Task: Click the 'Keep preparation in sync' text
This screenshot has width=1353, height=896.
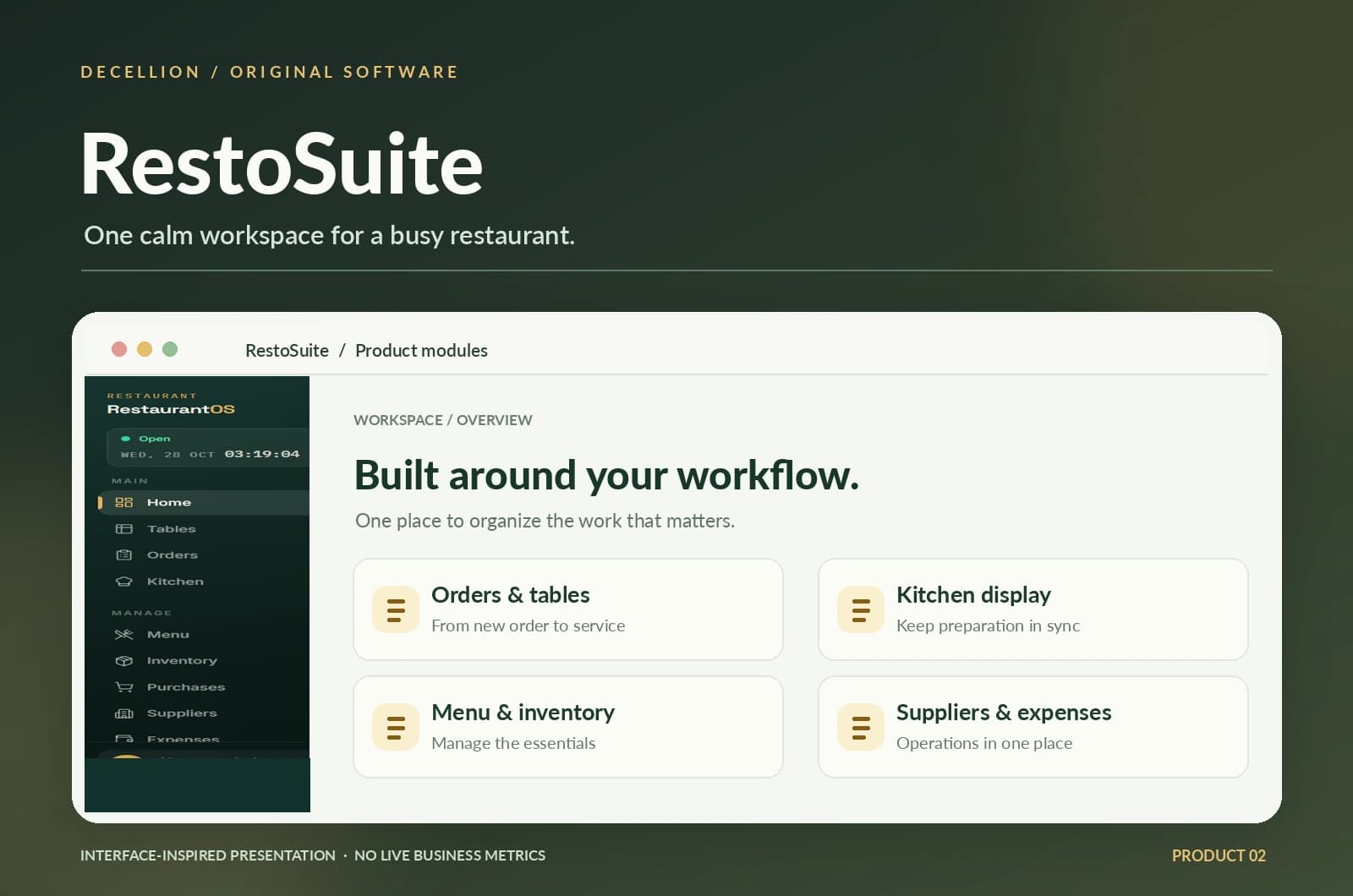Action: coord(988,626)
